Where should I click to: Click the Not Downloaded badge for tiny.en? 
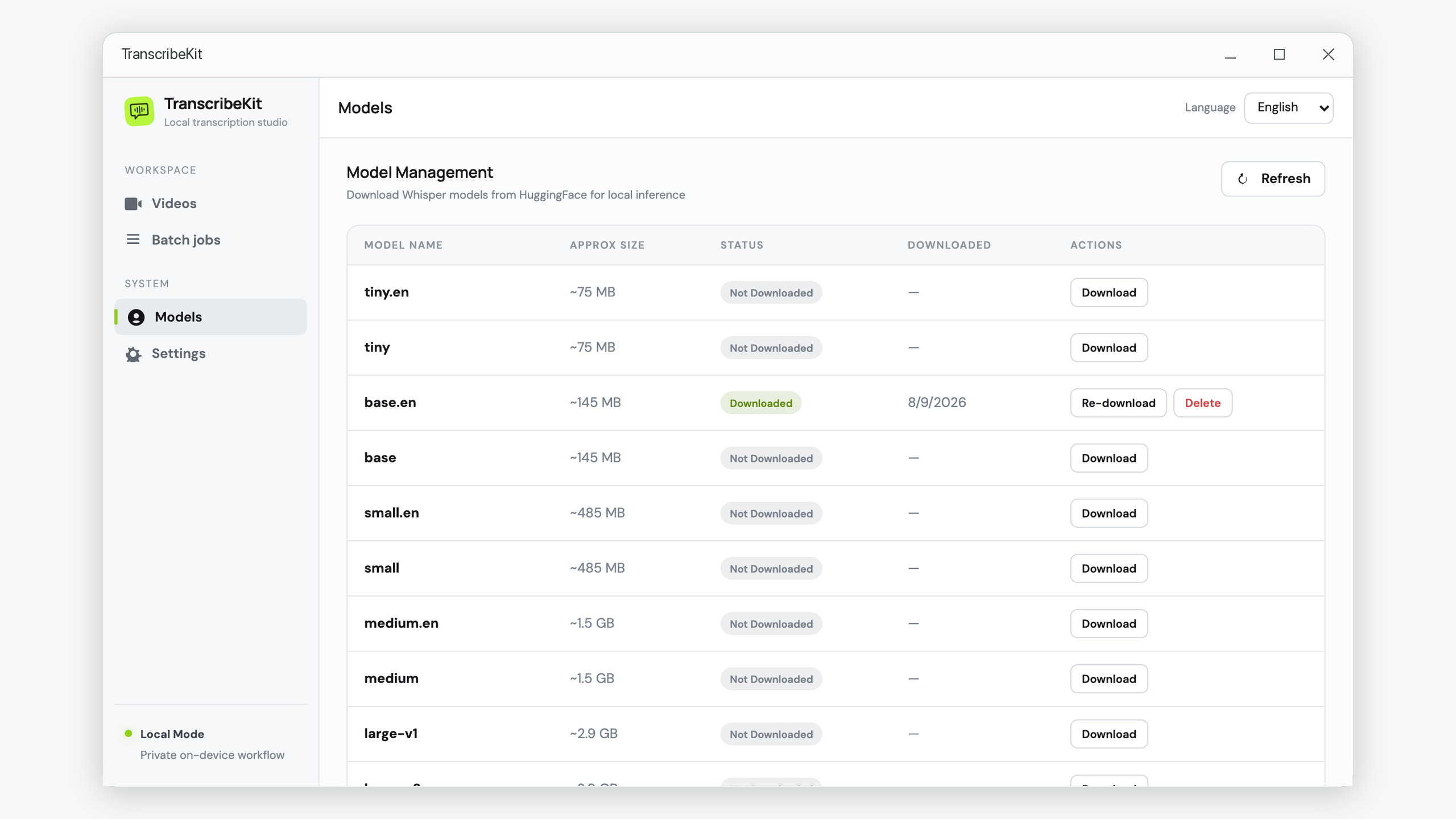click(x=771, y=292)
